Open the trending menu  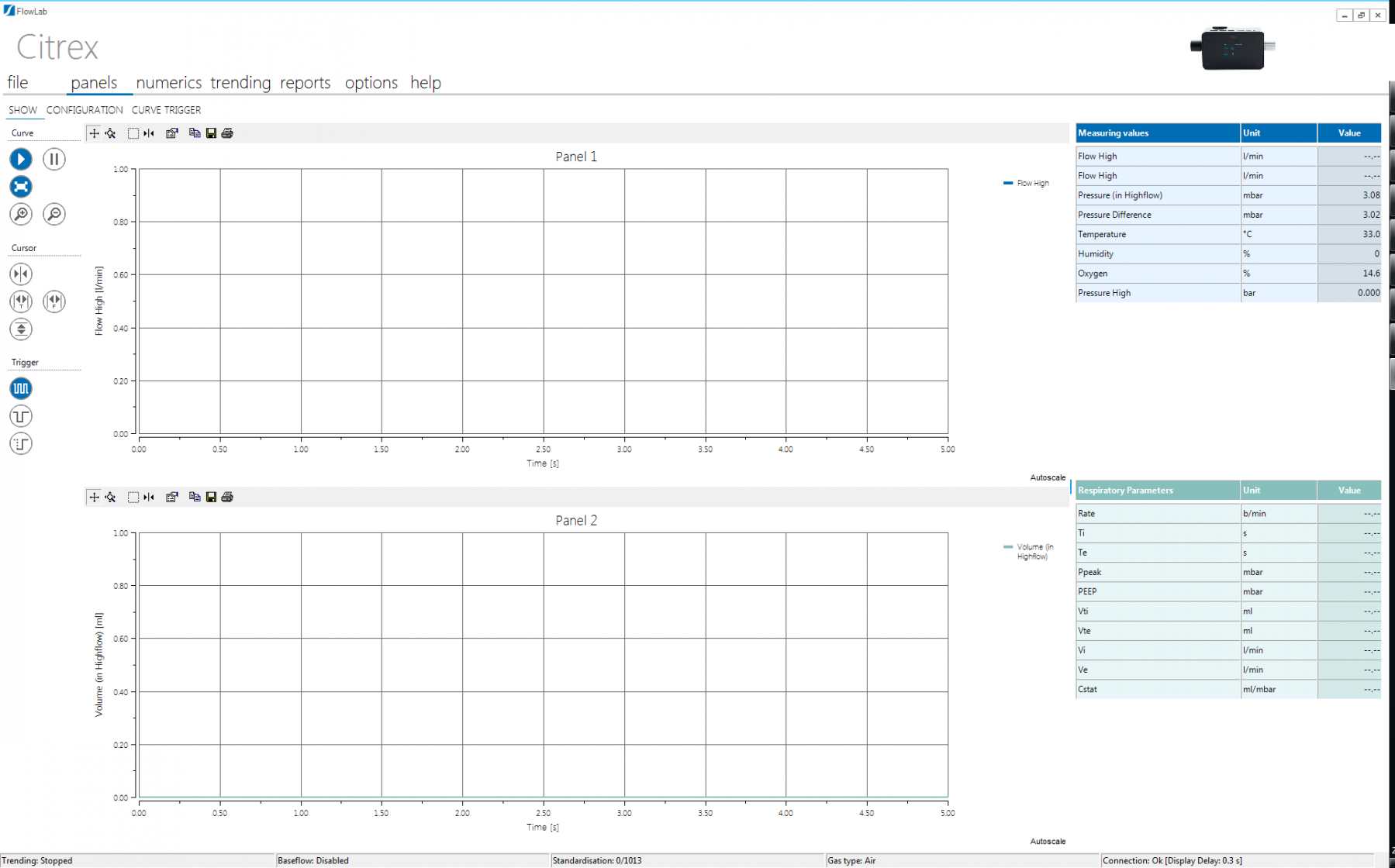click(240, 82)
